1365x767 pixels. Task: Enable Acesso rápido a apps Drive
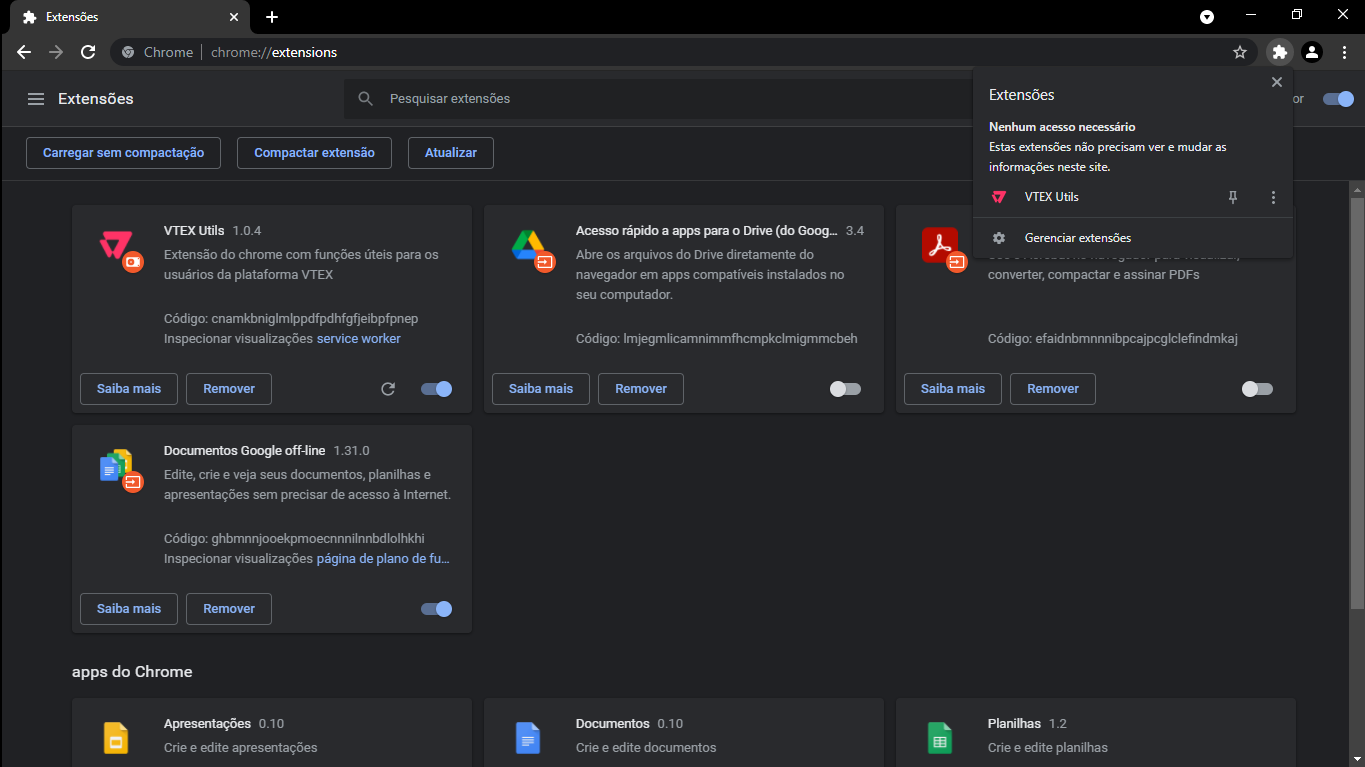point(845,389)
